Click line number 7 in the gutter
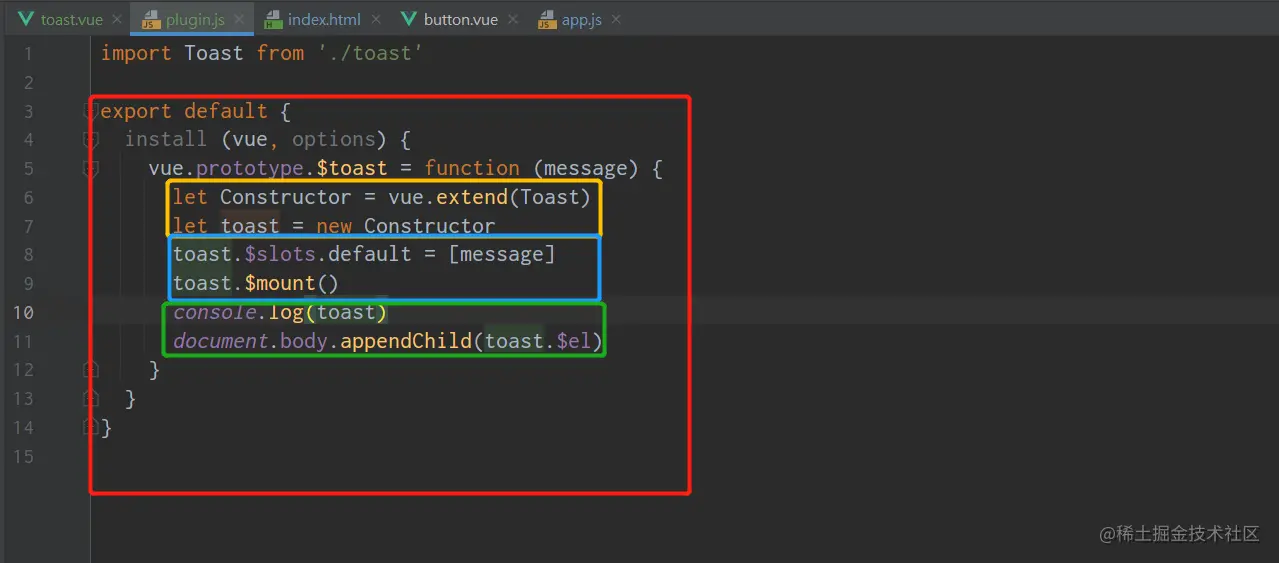 [x=28, y=226]
